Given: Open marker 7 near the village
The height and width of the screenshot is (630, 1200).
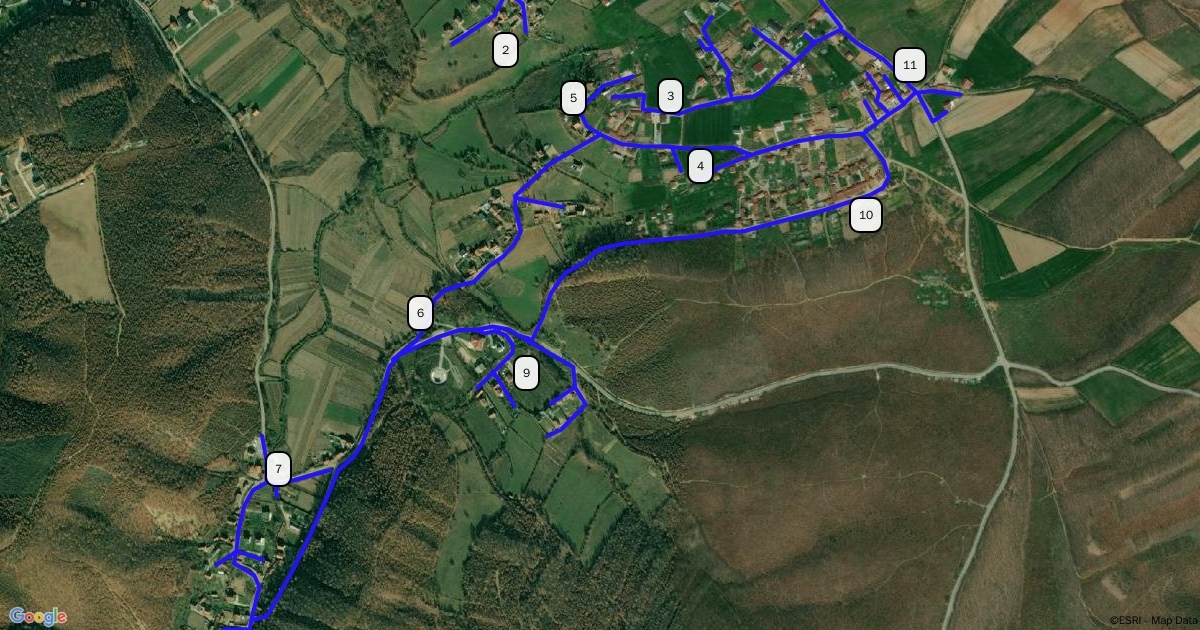Looking at the screenshot, I should pyautogui.click(x=278, y=469).
